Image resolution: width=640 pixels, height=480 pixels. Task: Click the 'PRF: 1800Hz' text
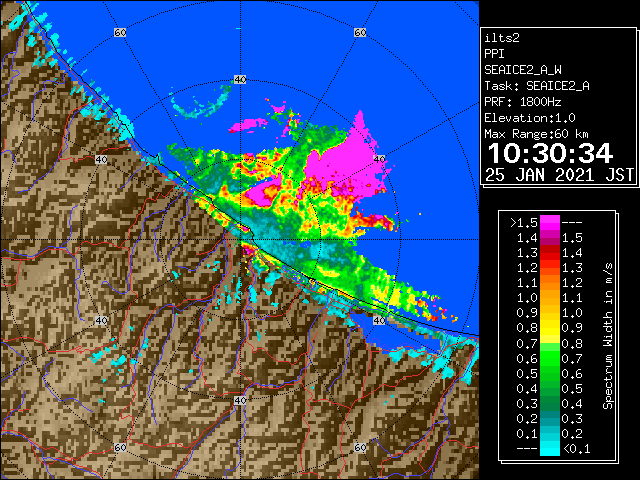click(x=523, y=102)
